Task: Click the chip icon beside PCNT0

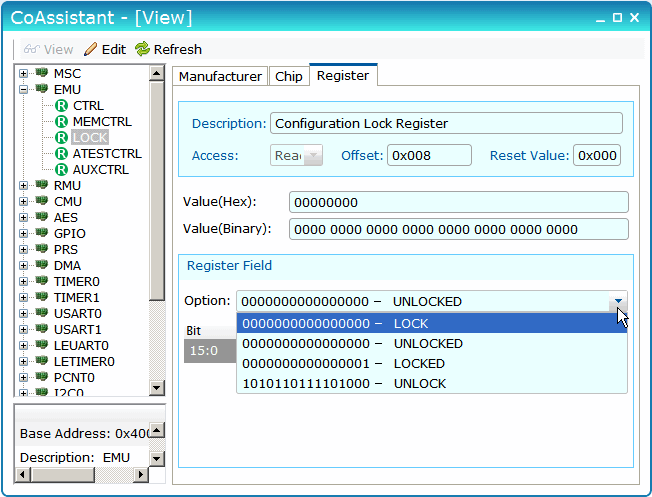Action: pyautogui.click(x=42, y=377)
